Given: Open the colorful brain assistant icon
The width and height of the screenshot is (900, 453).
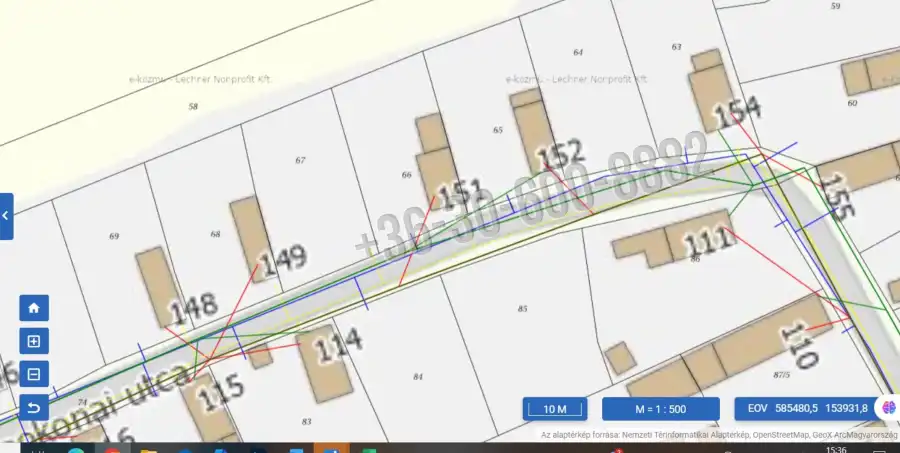Looking at the screenshot, I should coord(886,408).
